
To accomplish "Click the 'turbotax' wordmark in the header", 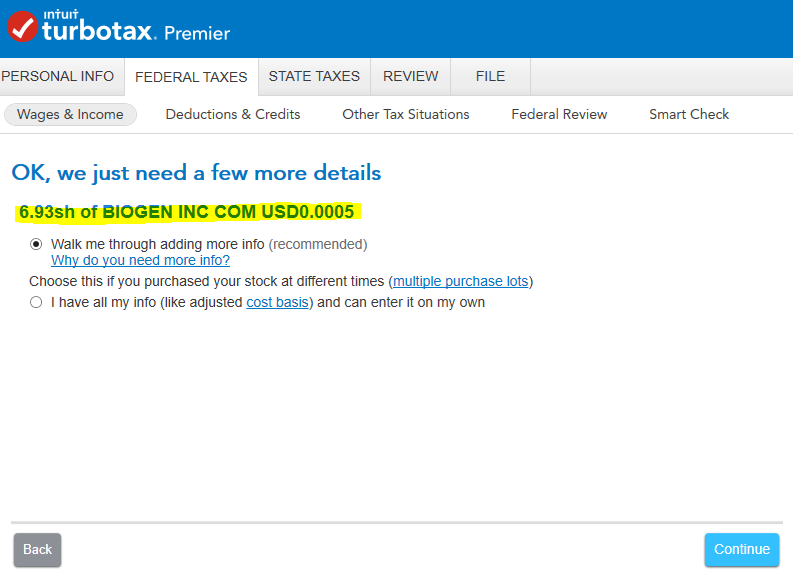I will pos(97,30).
